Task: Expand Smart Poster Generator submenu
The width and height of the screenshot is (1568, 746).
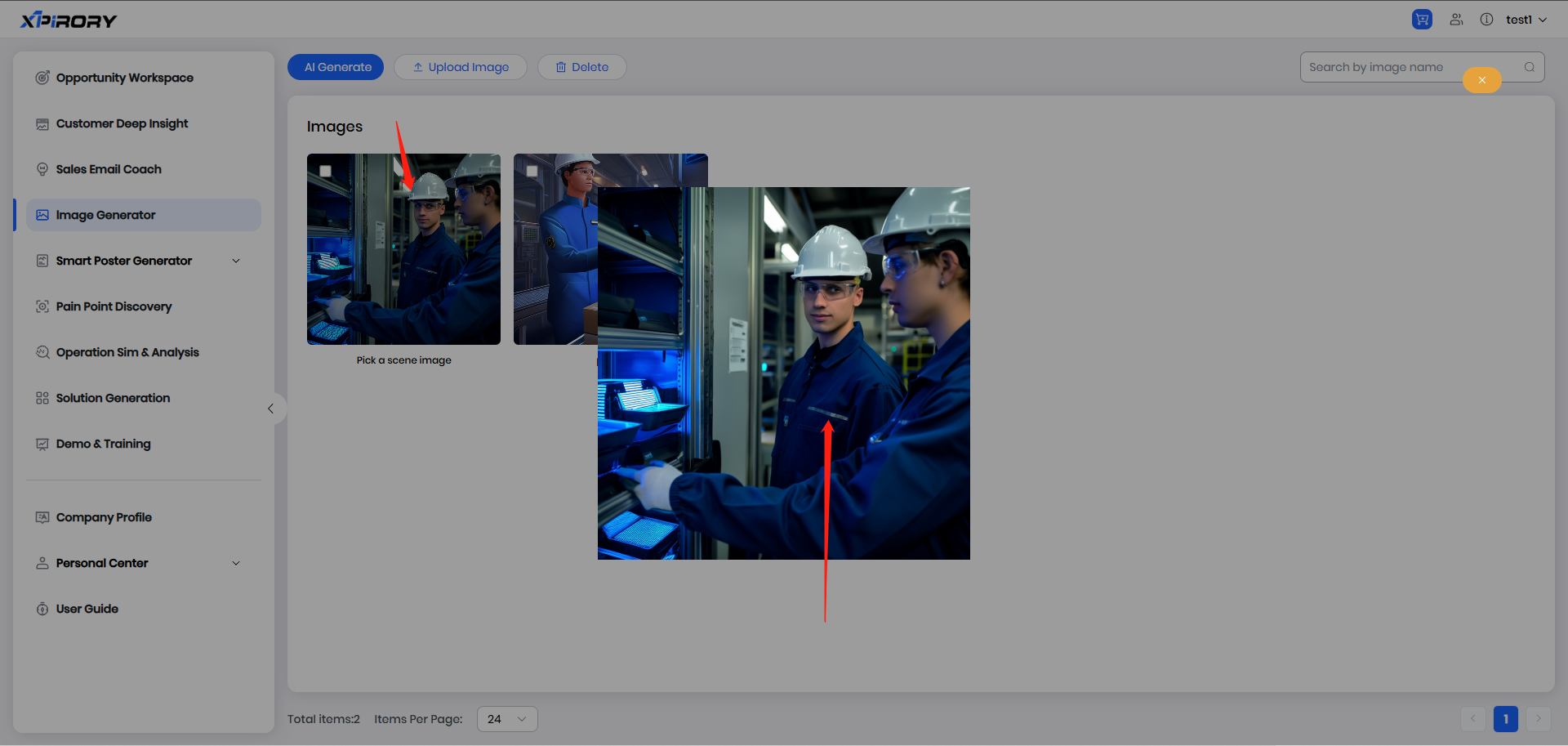Action: pos(236,261)
